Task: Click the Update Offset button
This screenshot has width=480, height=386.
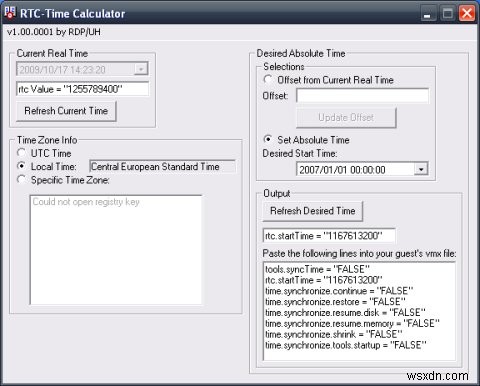Action: click(346, 117)
